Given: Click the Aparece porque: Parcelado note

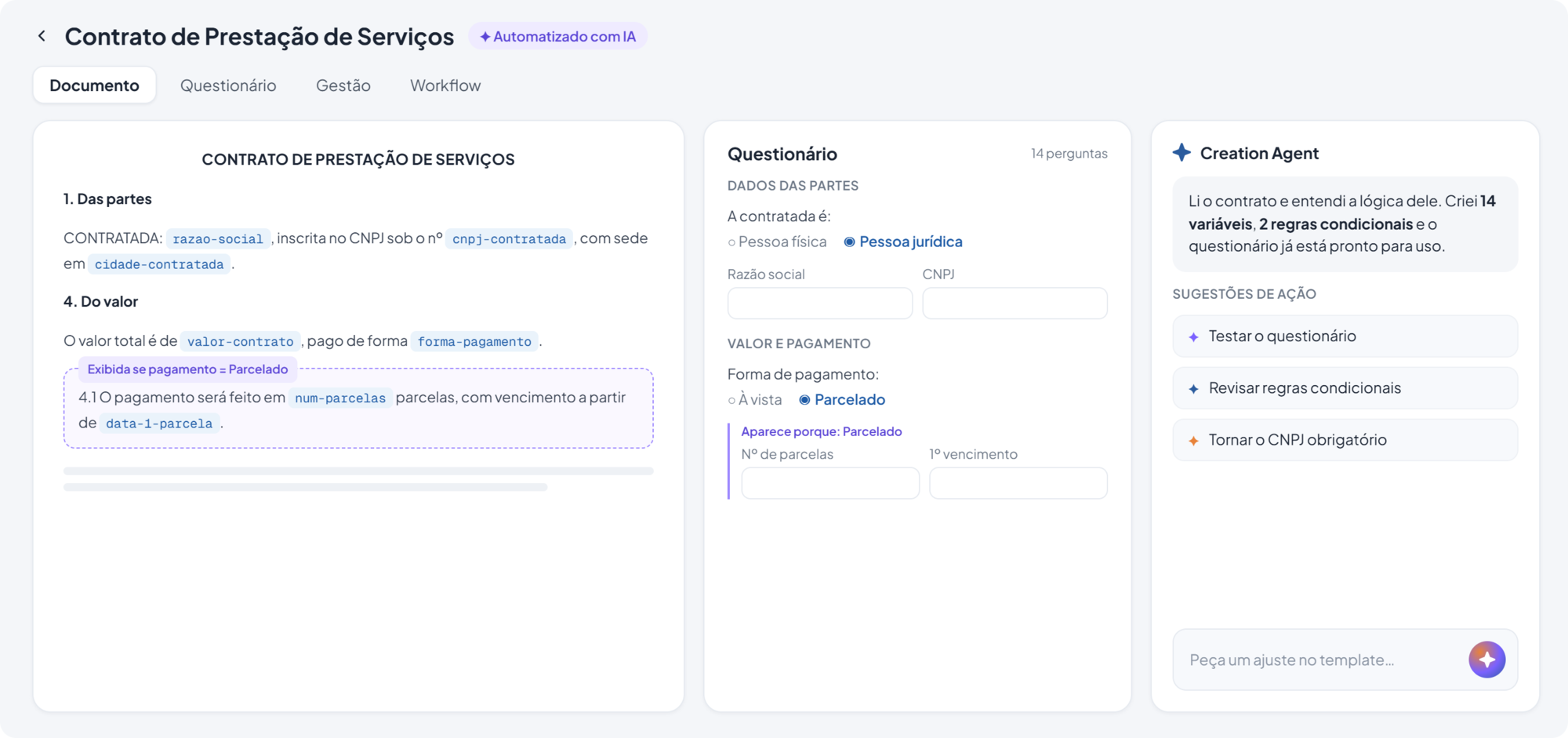Looking at the screenshot, I should click(822, 431).
